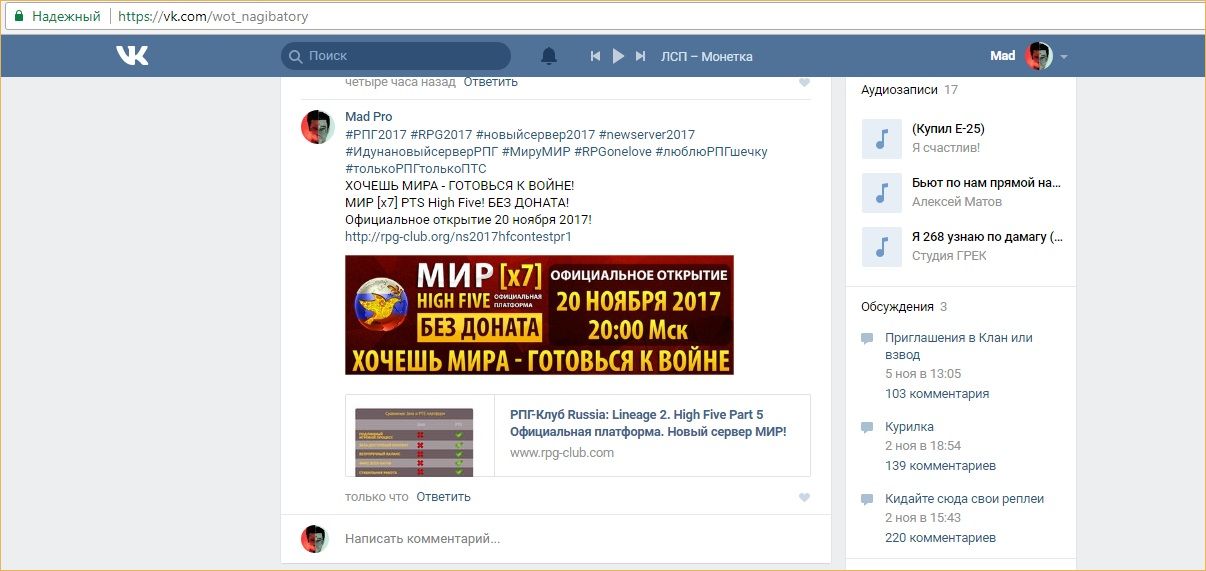
Task: Open artist Студия ГРЕК
Action: 949,256
